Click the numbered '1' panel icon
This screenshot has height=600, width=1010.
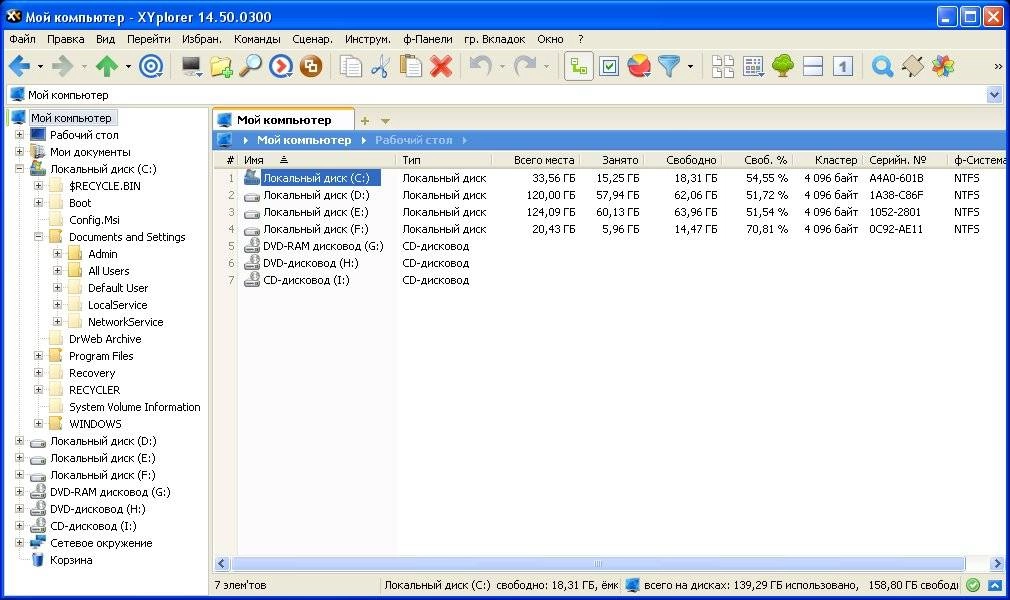tap(843, 66)
